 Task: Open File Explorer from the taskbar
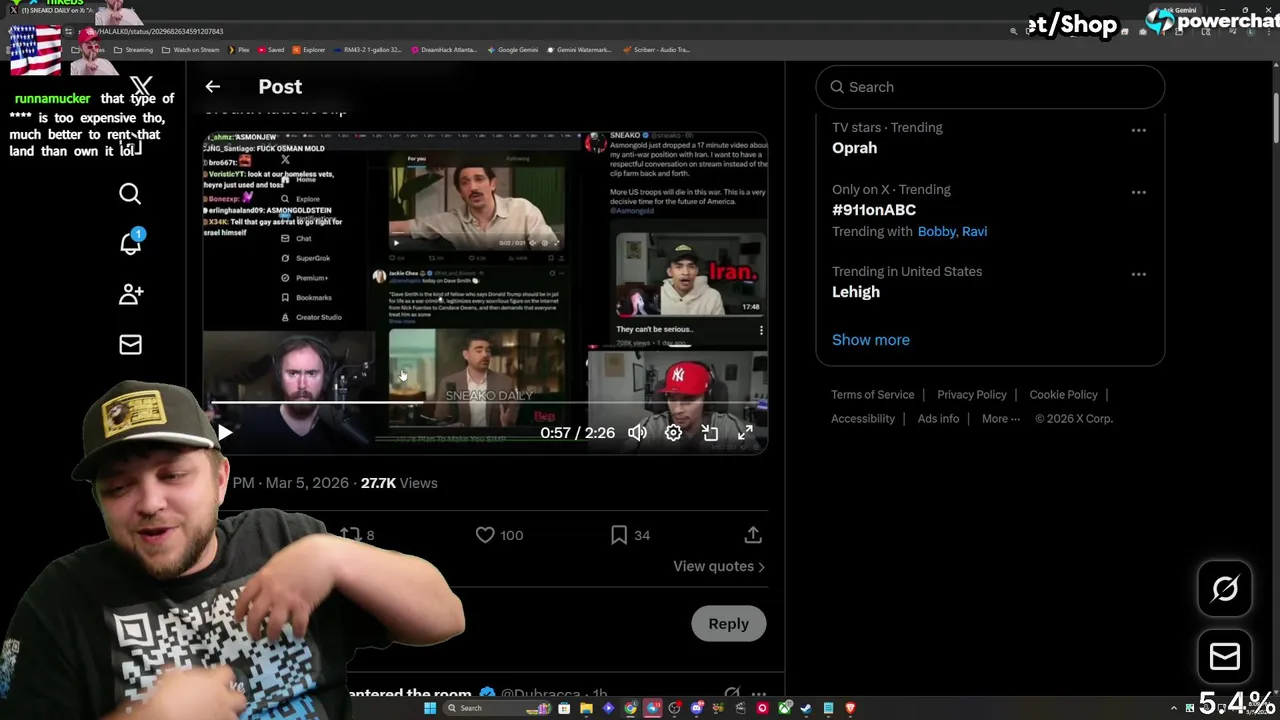point(586,708)
